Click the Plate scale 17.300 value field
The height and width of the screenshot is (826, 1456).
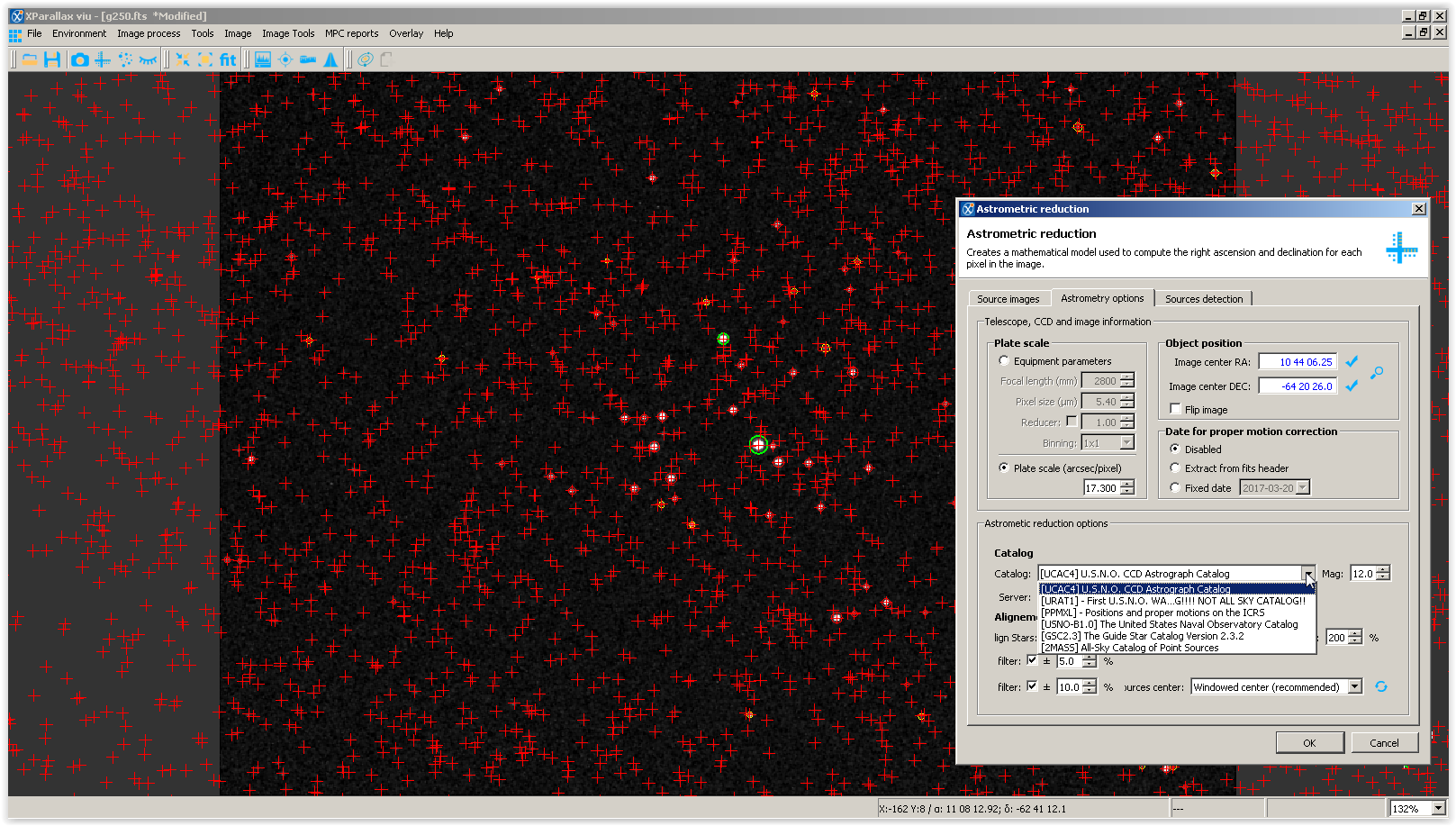[1101, 487]
